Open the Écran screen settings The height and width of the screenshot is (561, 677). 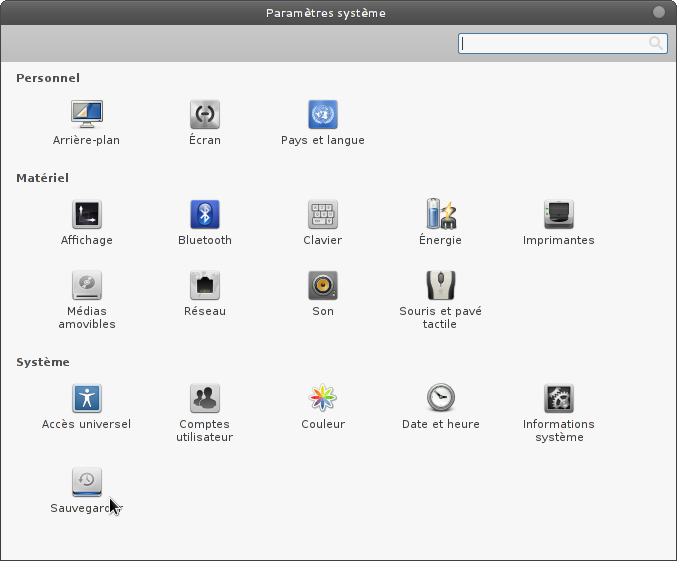point(205,114)
